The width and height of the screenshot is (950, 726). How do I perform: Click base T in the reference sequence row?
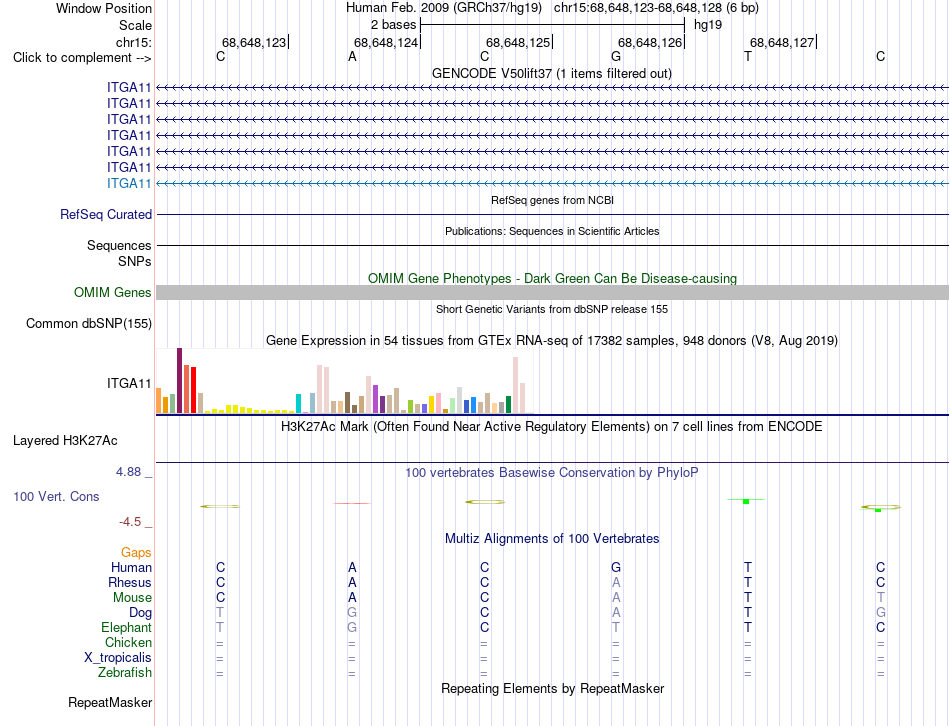(748, 56)
